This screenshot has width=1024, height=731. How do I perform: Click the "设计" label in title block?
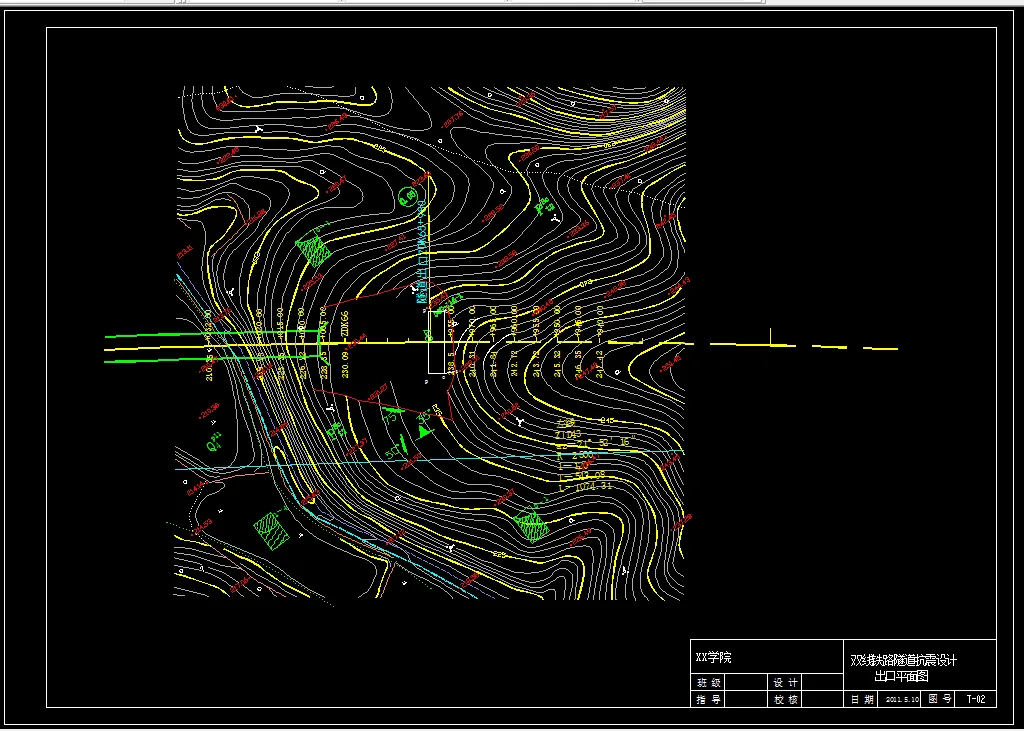point(786,683)
